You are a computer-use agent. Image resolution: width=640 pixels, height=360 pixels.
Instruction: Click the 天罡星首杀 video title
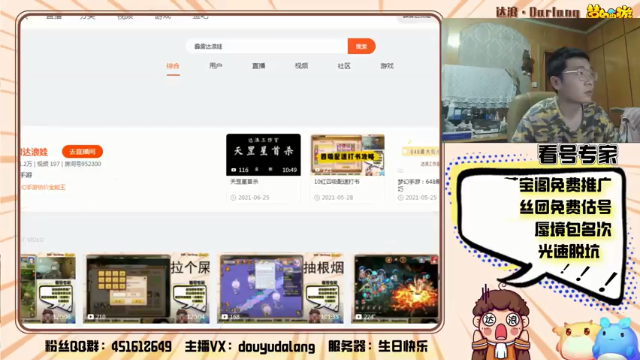(244, 182)
